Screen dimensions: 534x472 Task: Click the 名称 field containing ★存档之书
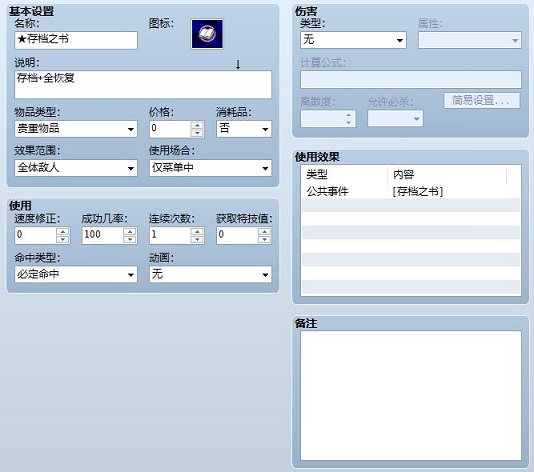[76, 40]
